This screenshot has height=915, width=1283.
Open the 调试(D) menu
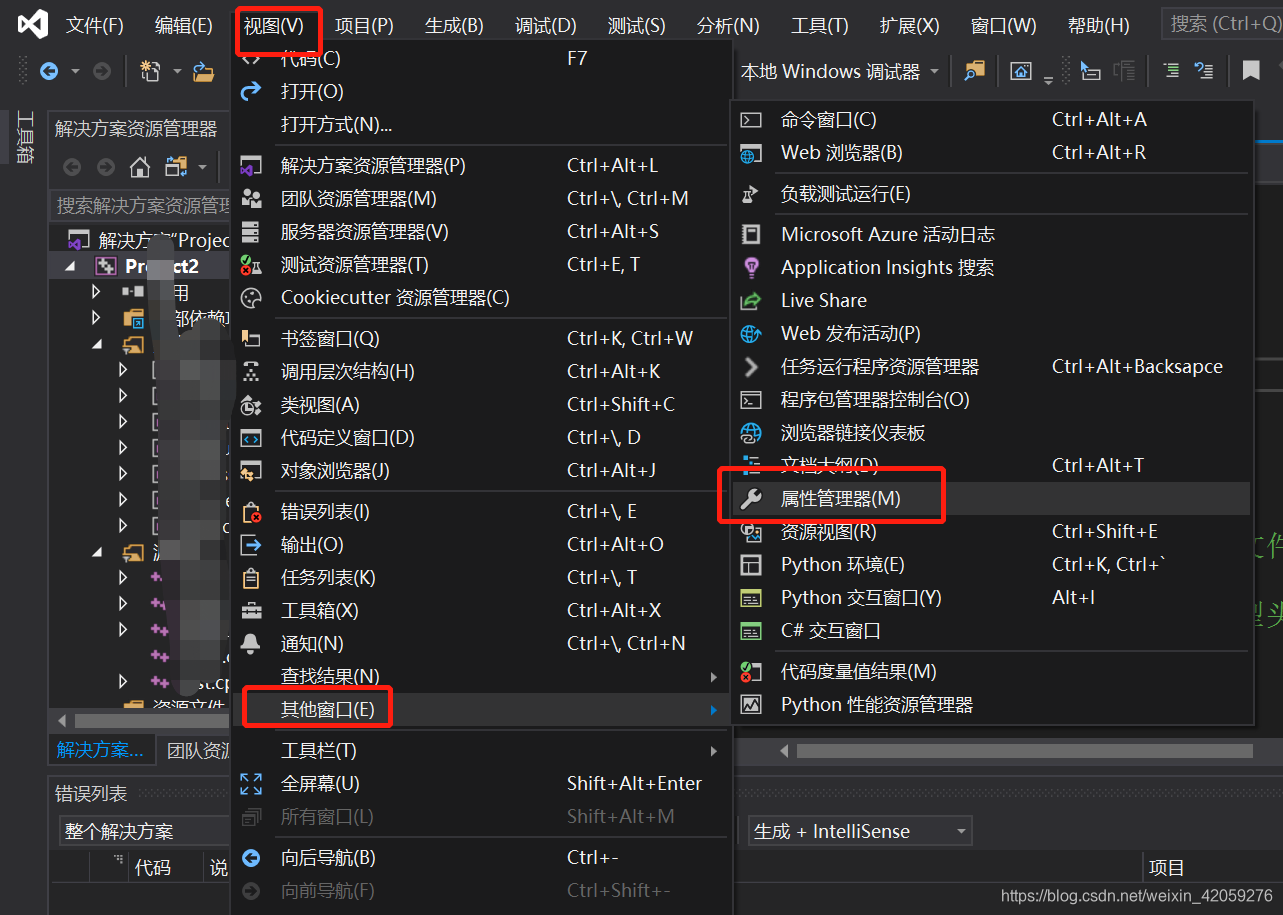[546, 25]
